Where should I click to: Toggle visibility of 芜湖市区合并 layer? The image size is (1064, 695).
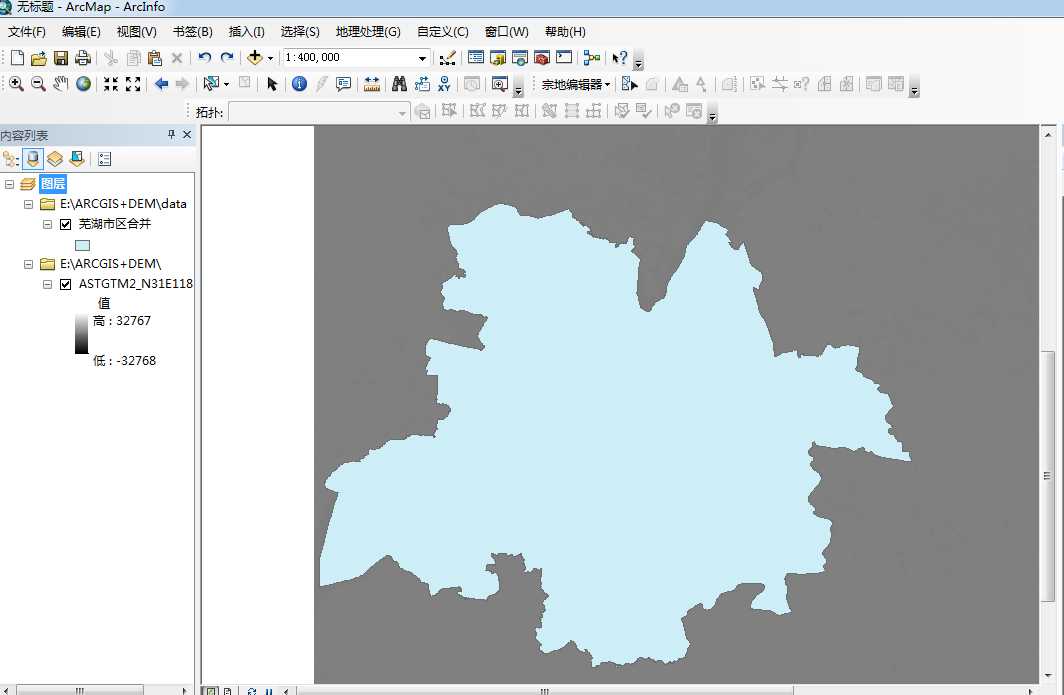click(66, 224)
